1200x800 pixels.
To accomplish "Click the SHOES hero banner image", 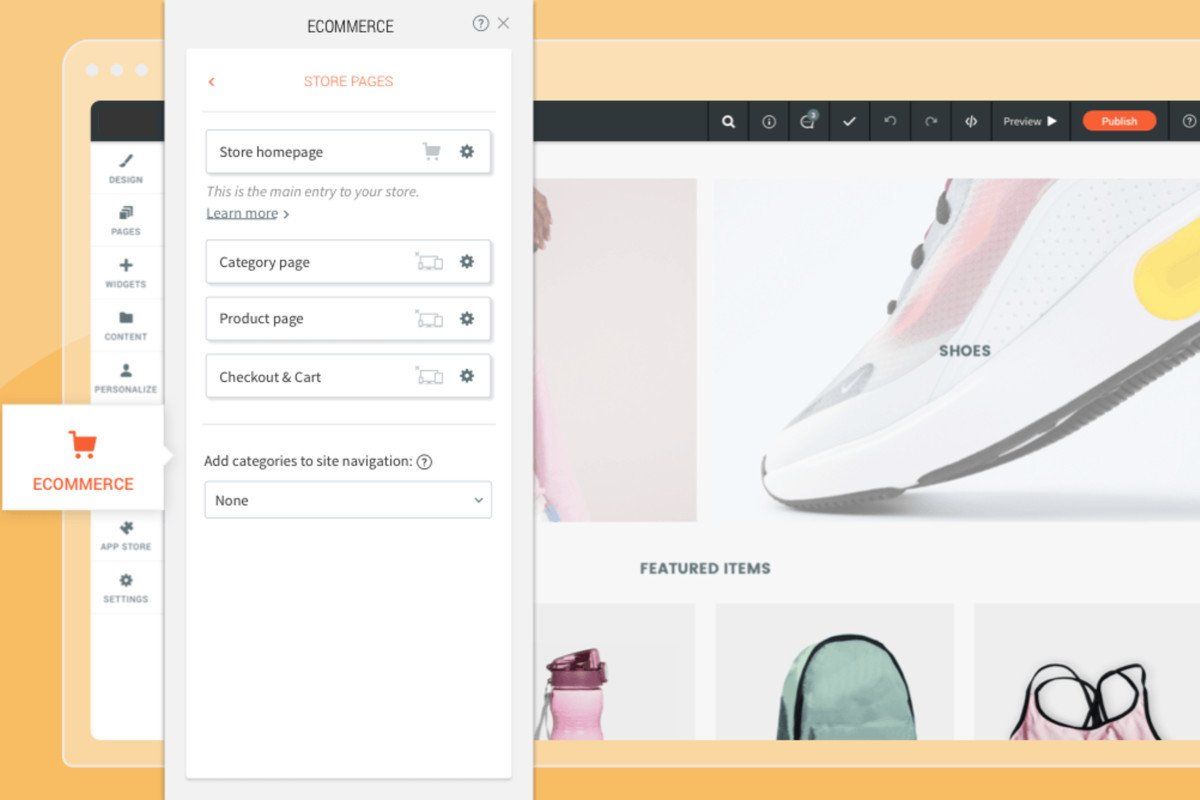I will pyautogui.click(x=957, y=350).
